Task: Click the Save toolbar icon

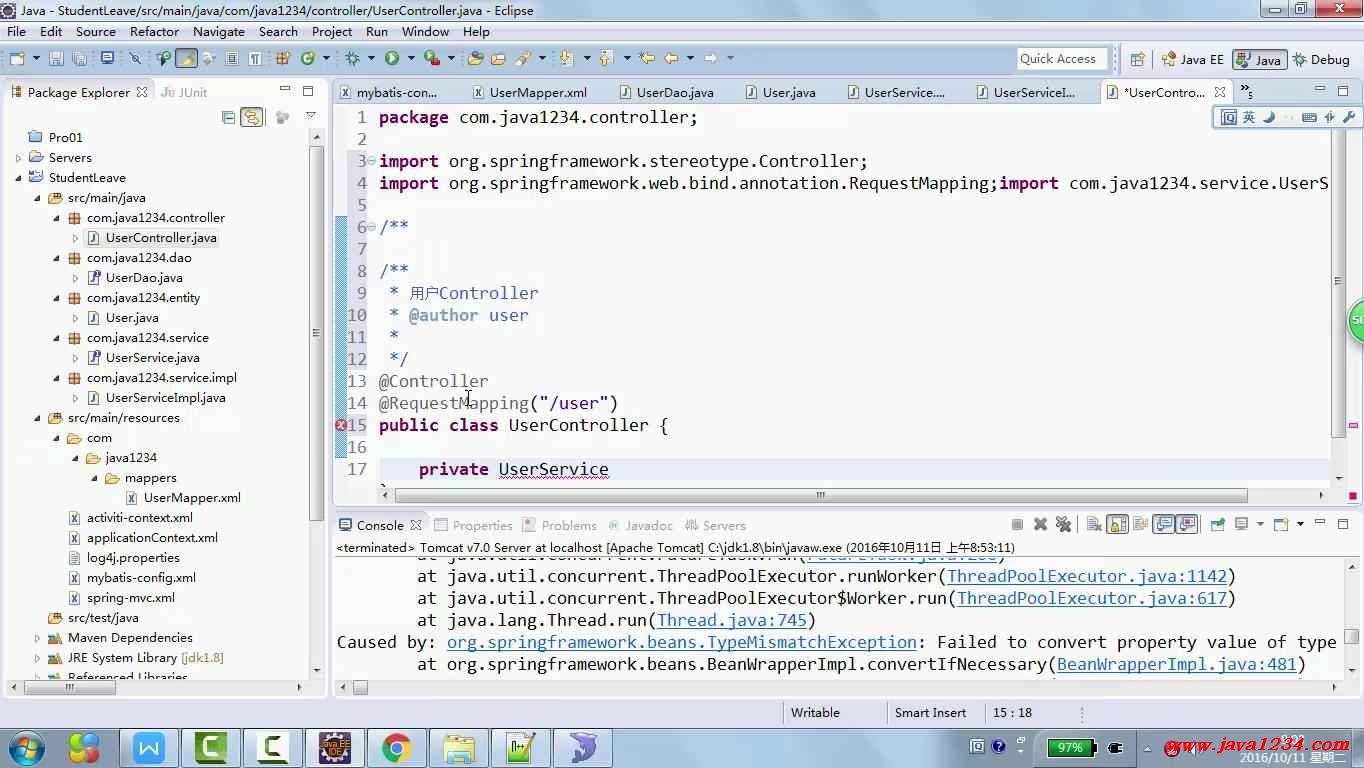Action: [x=56, y=58]
